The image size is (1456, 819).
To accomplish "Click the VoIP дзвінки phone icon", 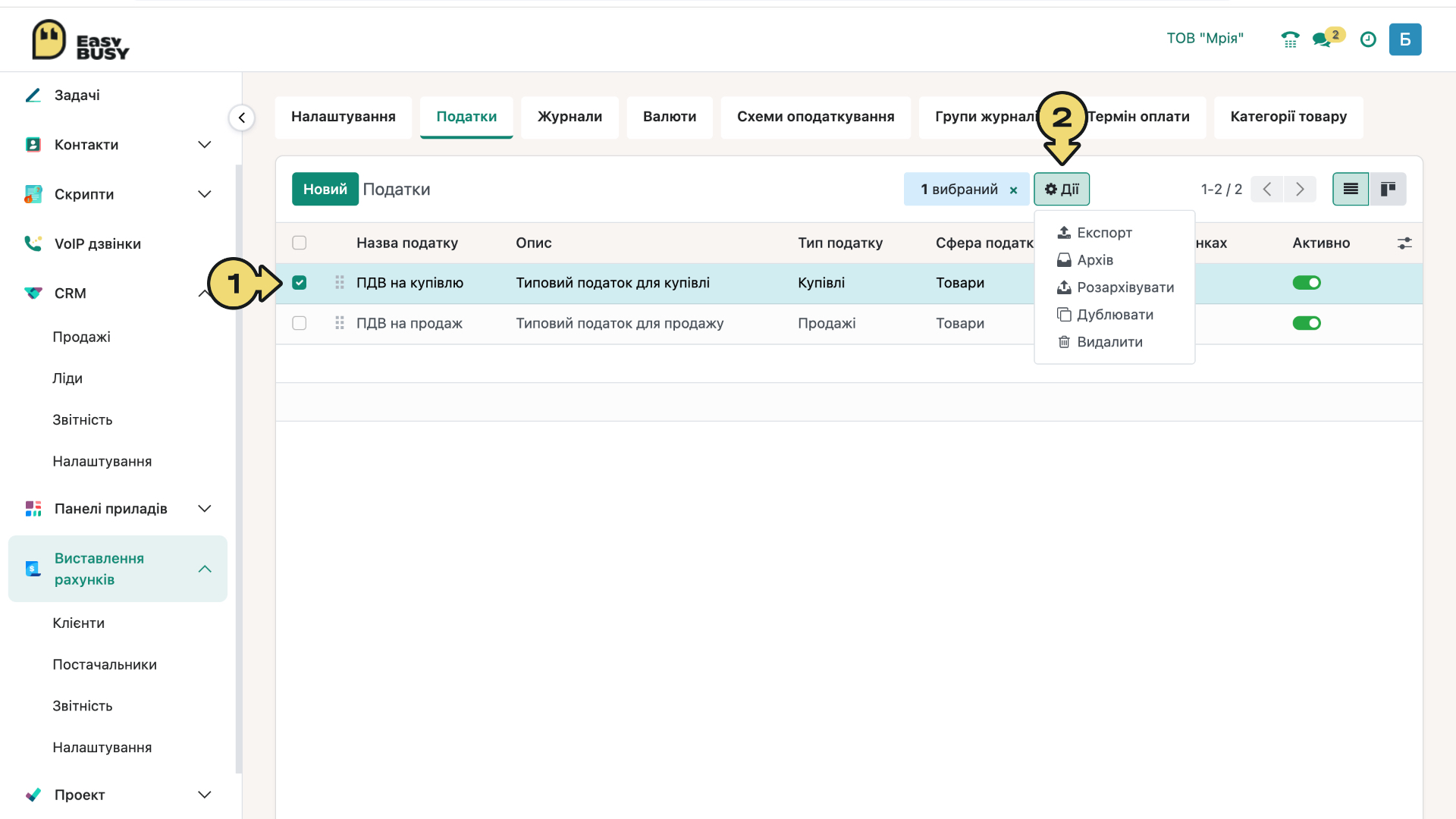I will point(33,243).
